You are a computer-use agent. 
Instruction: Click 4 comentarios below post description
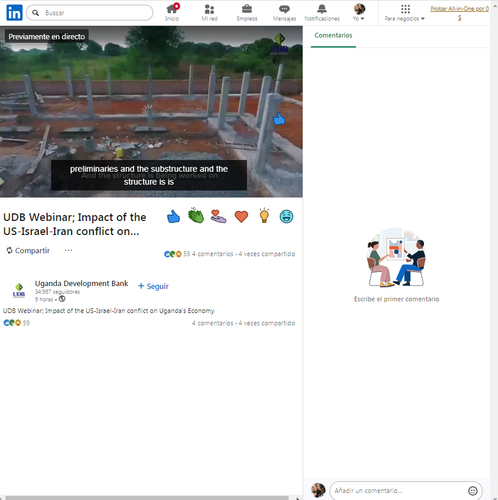coord(213,323)
